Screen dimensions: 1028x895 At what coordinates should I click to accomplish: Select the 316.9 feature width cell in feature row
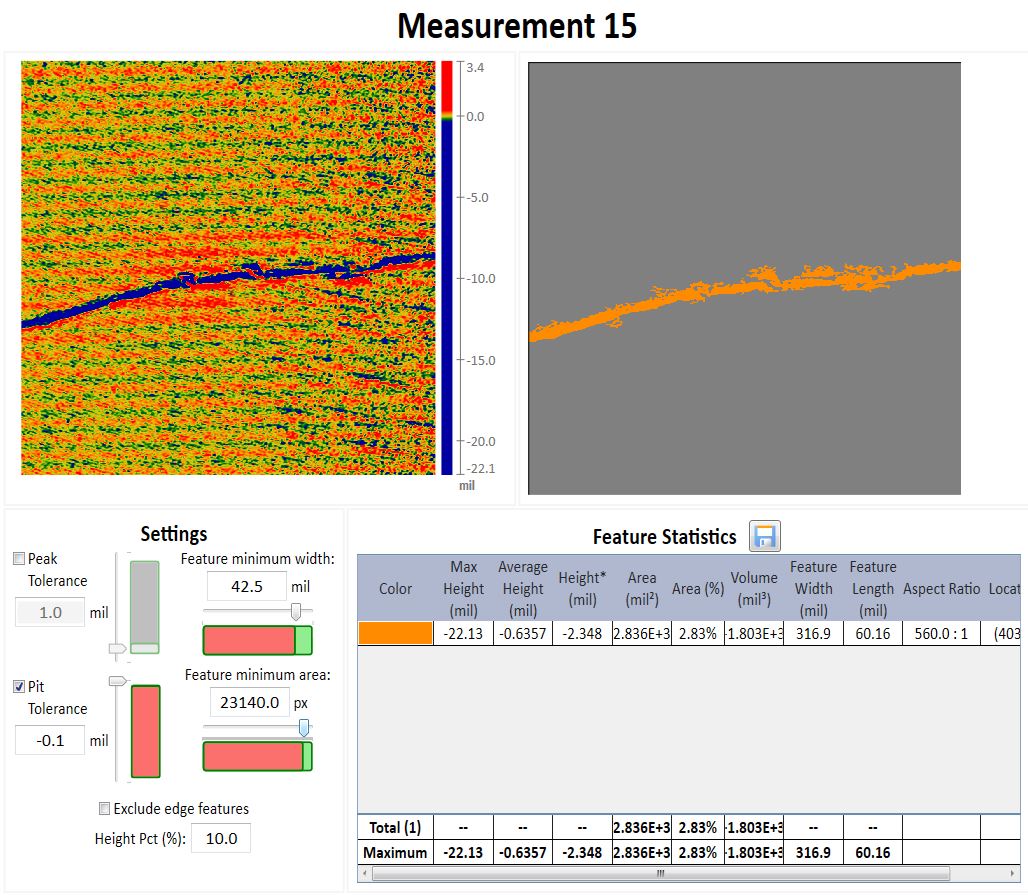tap(814, 633)
